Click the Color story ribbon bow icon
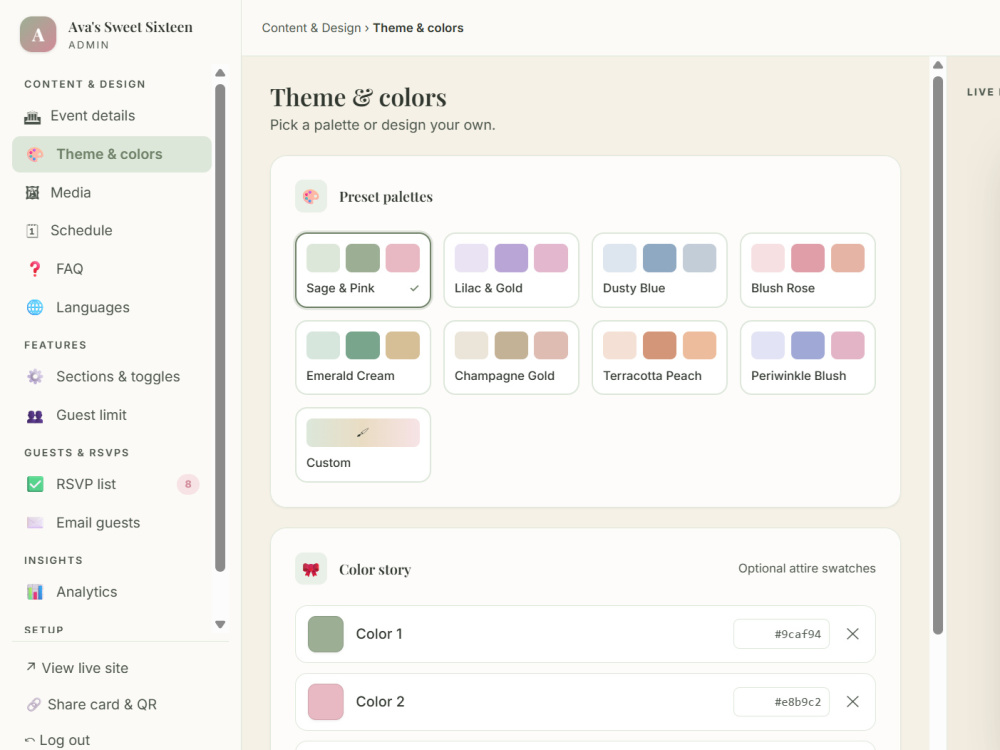Image resolution: width=1000 pixels, height=750 pixels. click(x=311, y=569)
